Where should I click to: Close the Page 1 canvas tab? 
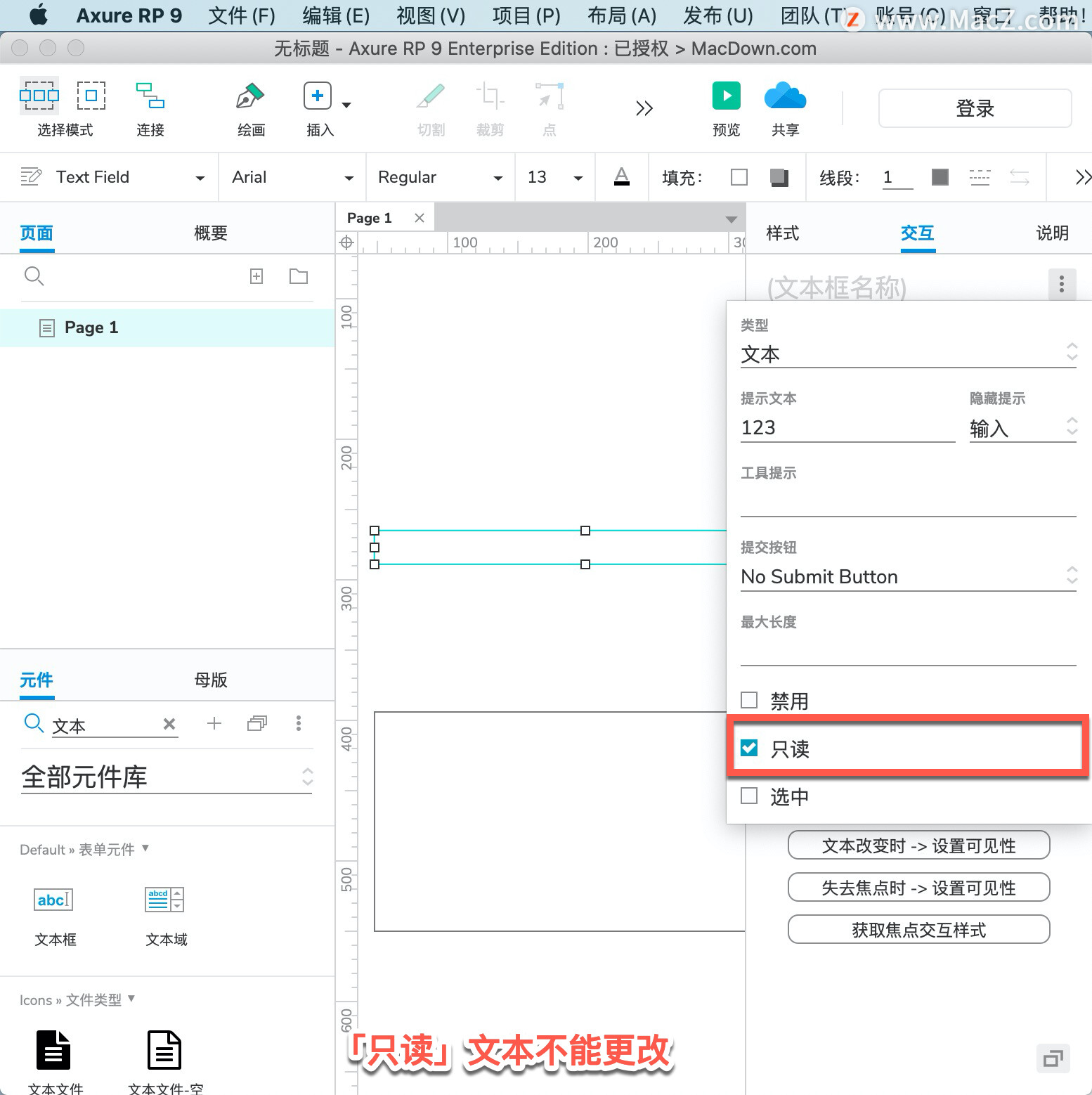[420, 218]
